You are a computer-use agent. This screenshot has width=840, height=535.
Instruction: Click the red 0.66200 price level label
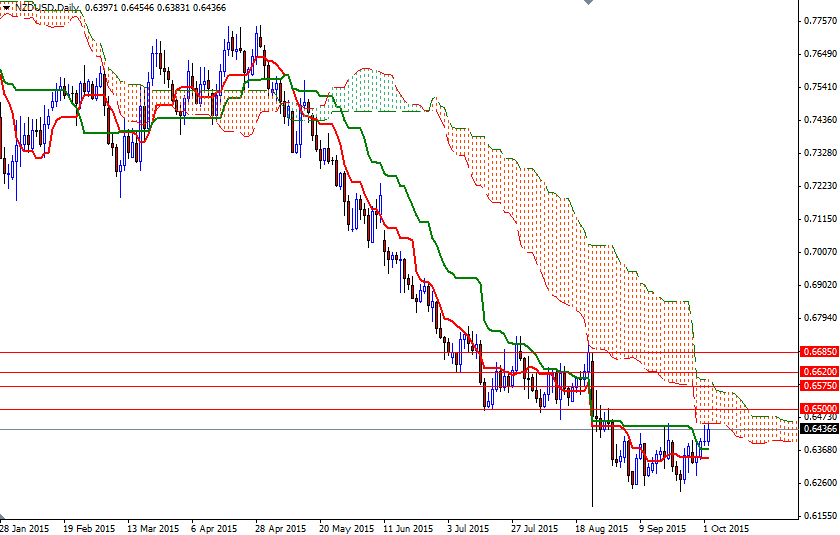pos(819,371)
